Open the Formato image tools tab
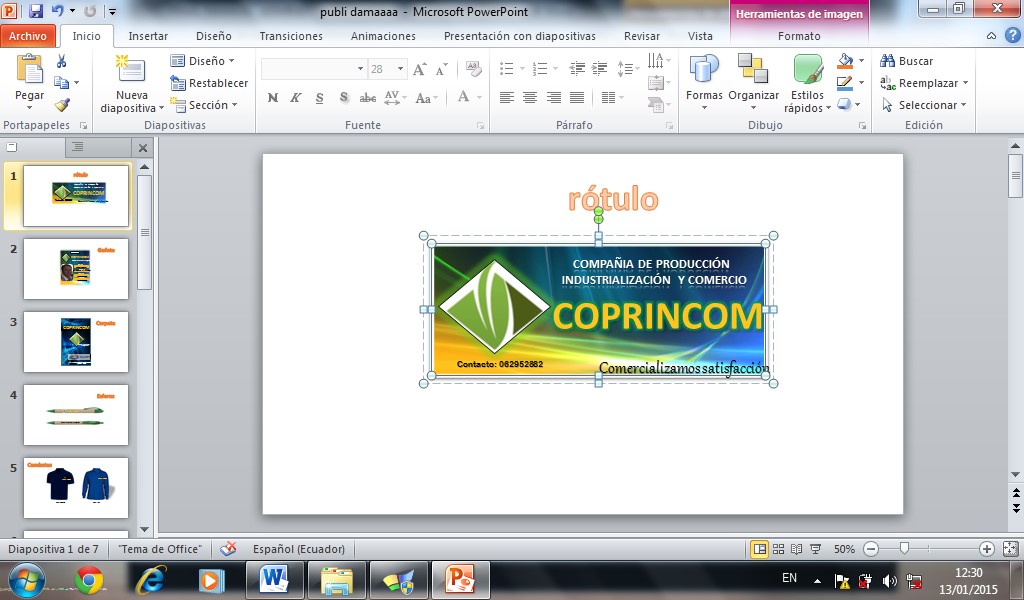The width and height of the screenshot is (1024, 600). pos(799,36)
